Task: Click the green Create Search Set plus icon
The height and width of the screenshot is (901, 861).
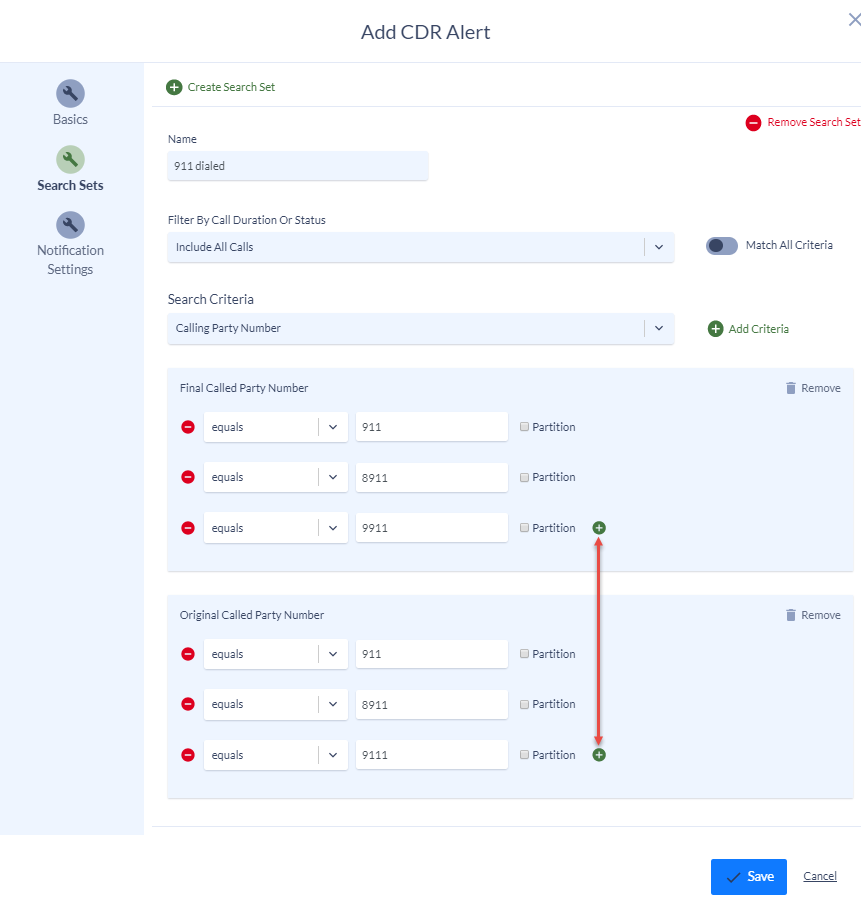Action: tap(174, 87)
